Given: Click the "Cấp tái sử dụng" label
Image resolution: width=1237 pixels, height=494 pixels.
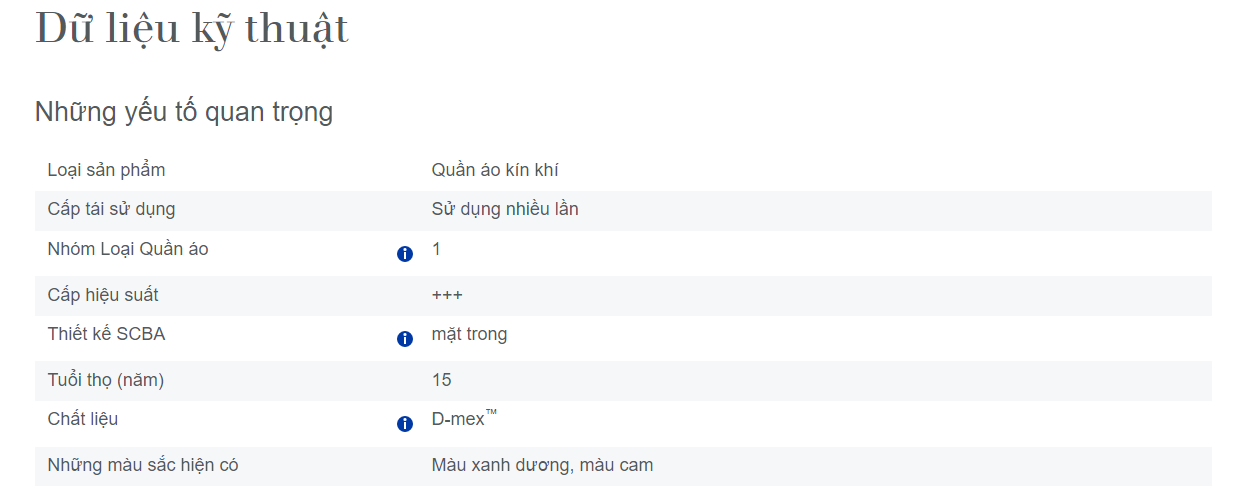Looking at the screenshot, I should [x=111, y=209].
